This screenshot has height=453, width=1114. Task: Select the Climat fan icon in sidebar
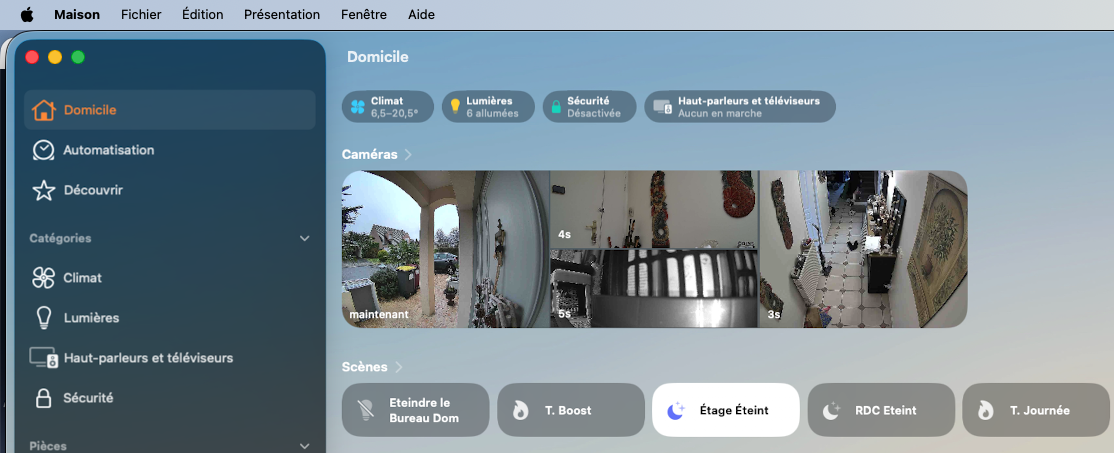pyautogui.click(x=43, y=278)
